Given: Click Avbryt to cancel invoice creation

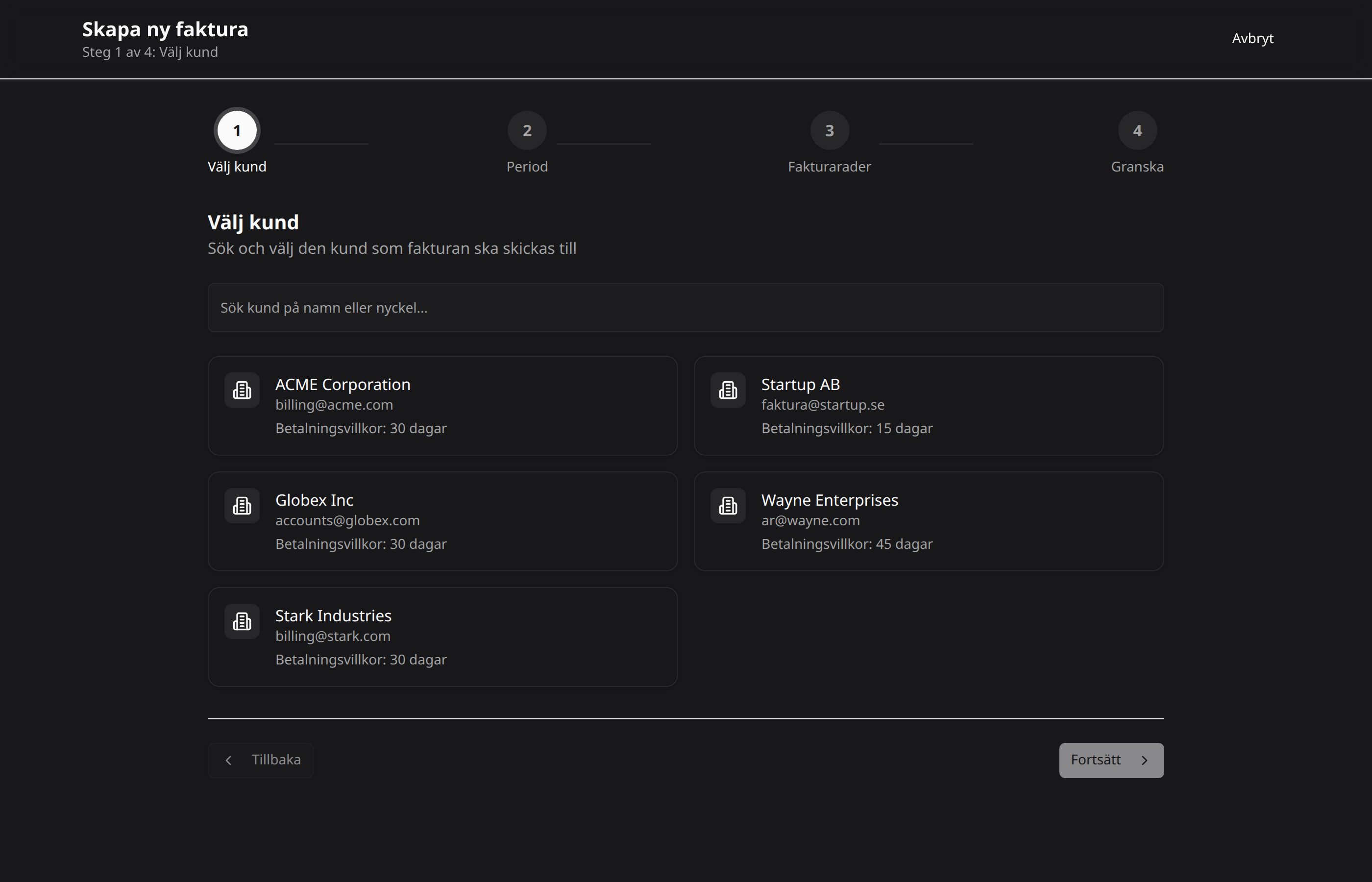Looking at the screenshot, I should pyautogui.click(x=1252, y=38).
